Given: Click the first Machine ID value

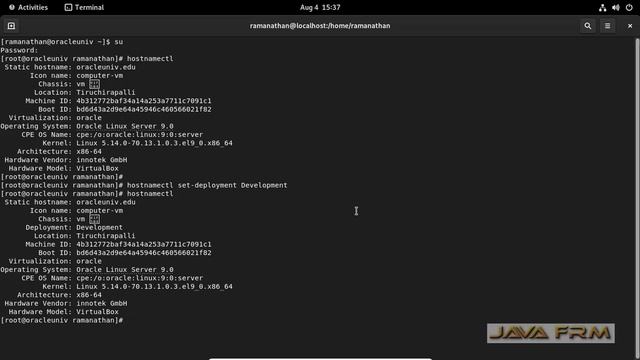Looking at the screenshot, I should [x=144, y=101].
